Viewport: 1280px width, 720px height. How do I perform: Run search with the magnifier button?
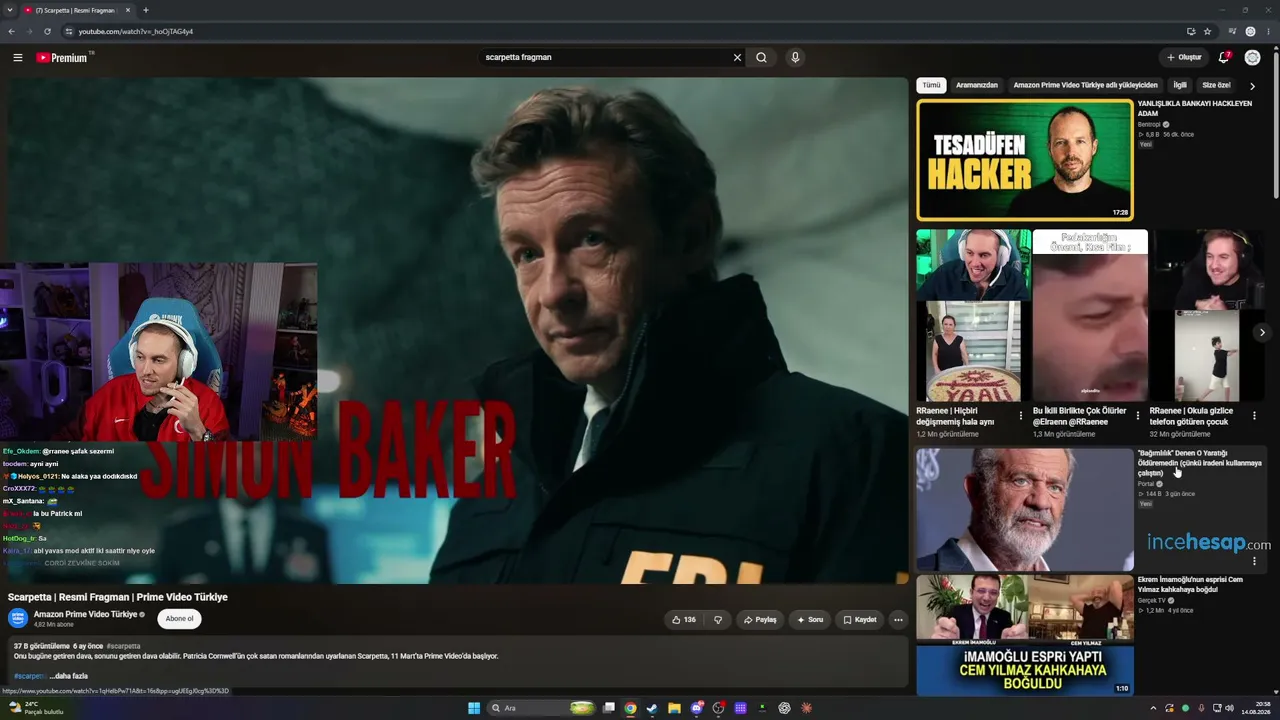[761, 57]
